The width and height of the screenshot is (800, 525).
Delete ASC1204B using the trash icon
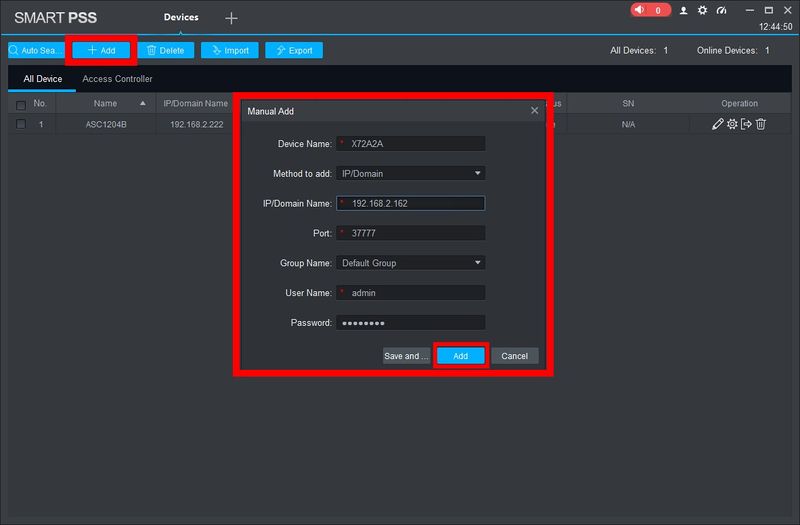[x=760, y=124]
